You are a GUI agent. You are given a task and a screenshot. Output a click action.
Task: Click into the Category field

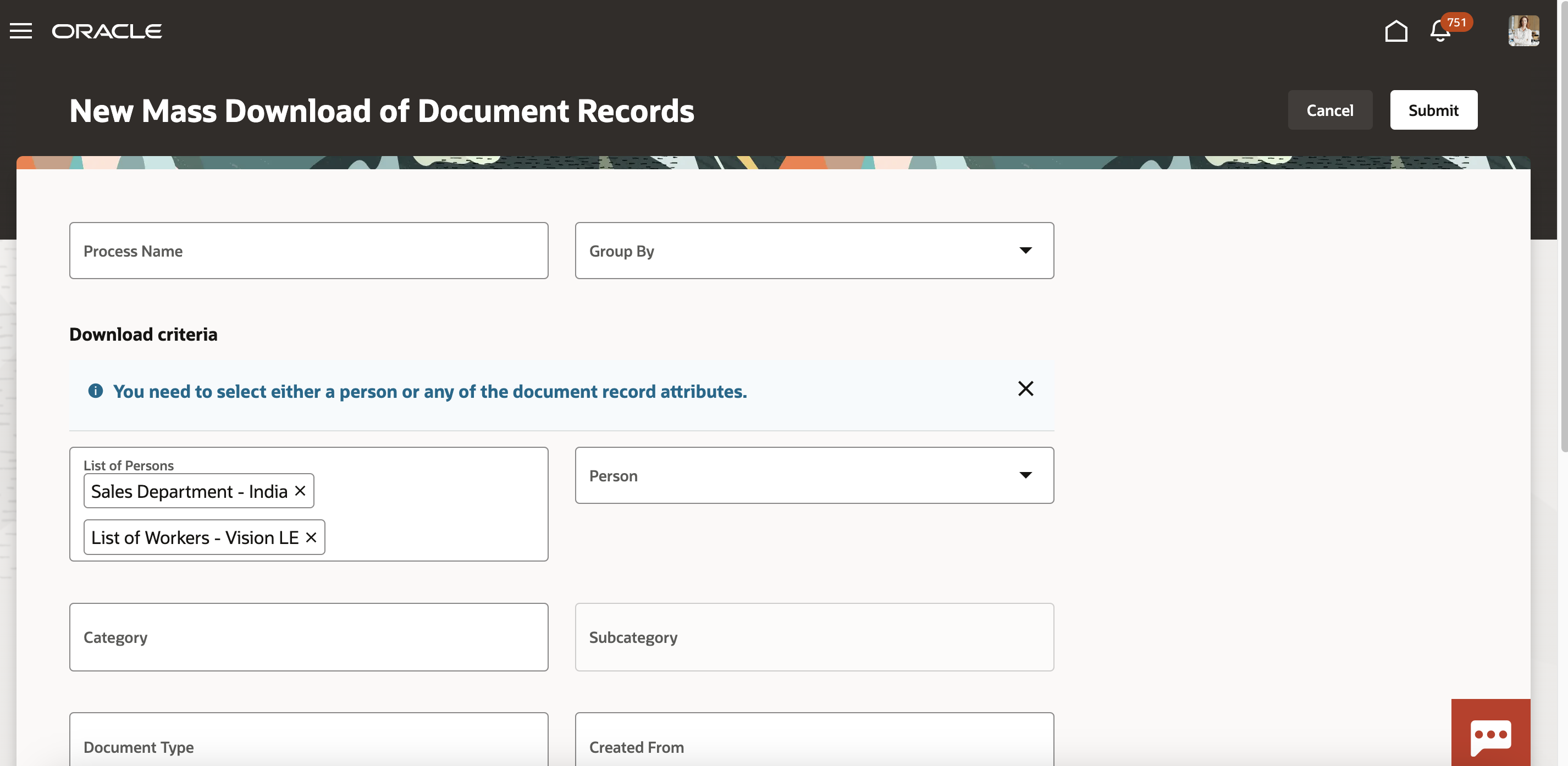tap(308, 637)
